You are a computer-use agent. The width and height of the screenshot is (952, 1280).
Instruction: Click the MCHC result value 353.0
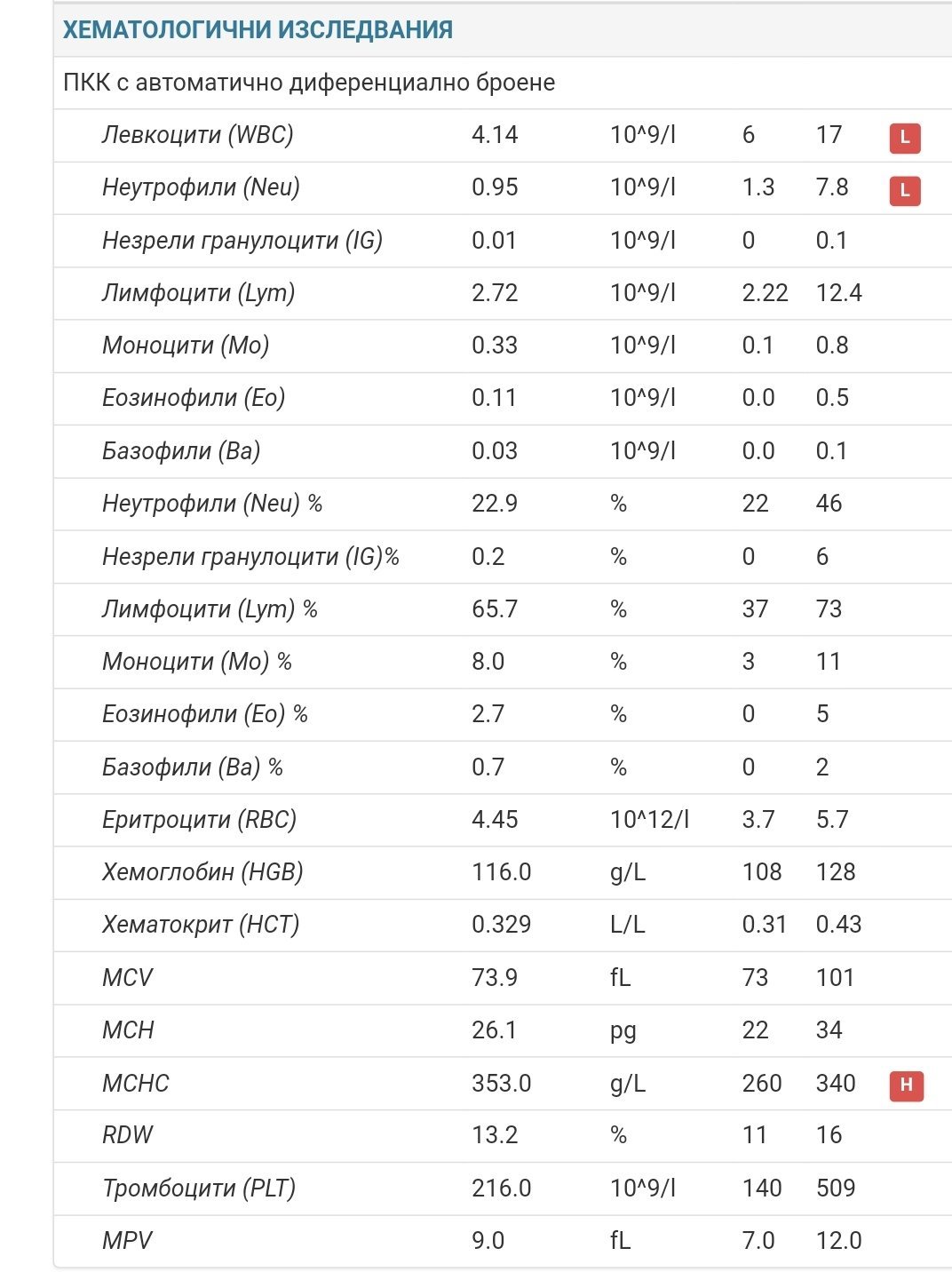[x=501, y=1084]
